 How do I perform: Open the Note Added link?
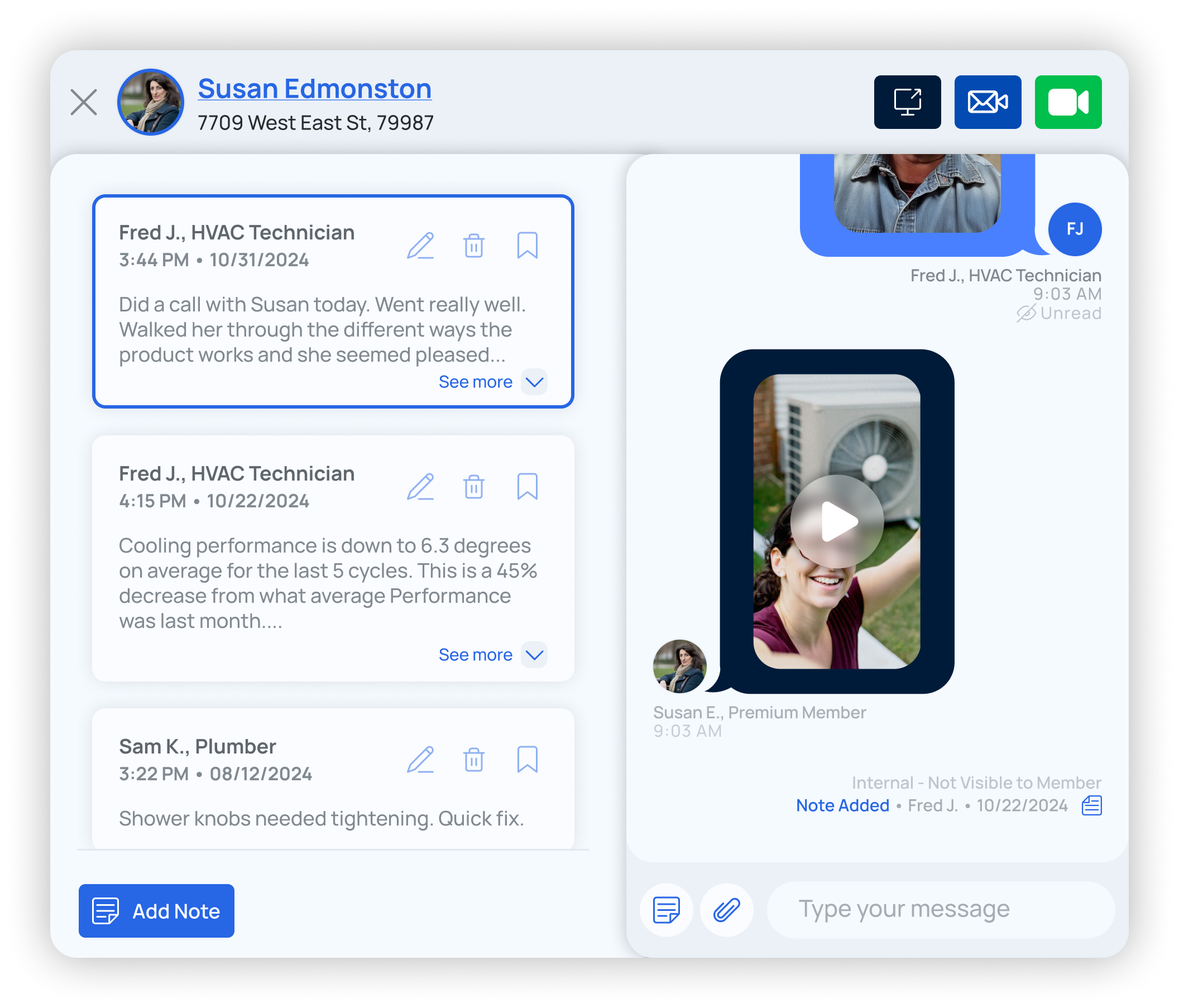842,806
